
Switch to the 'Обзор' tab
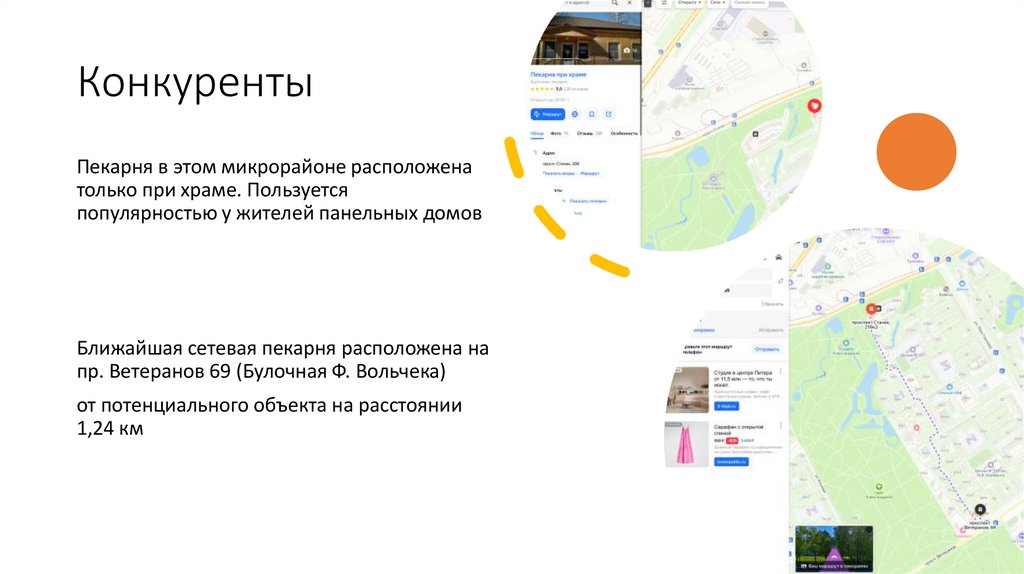coord(537,133)
